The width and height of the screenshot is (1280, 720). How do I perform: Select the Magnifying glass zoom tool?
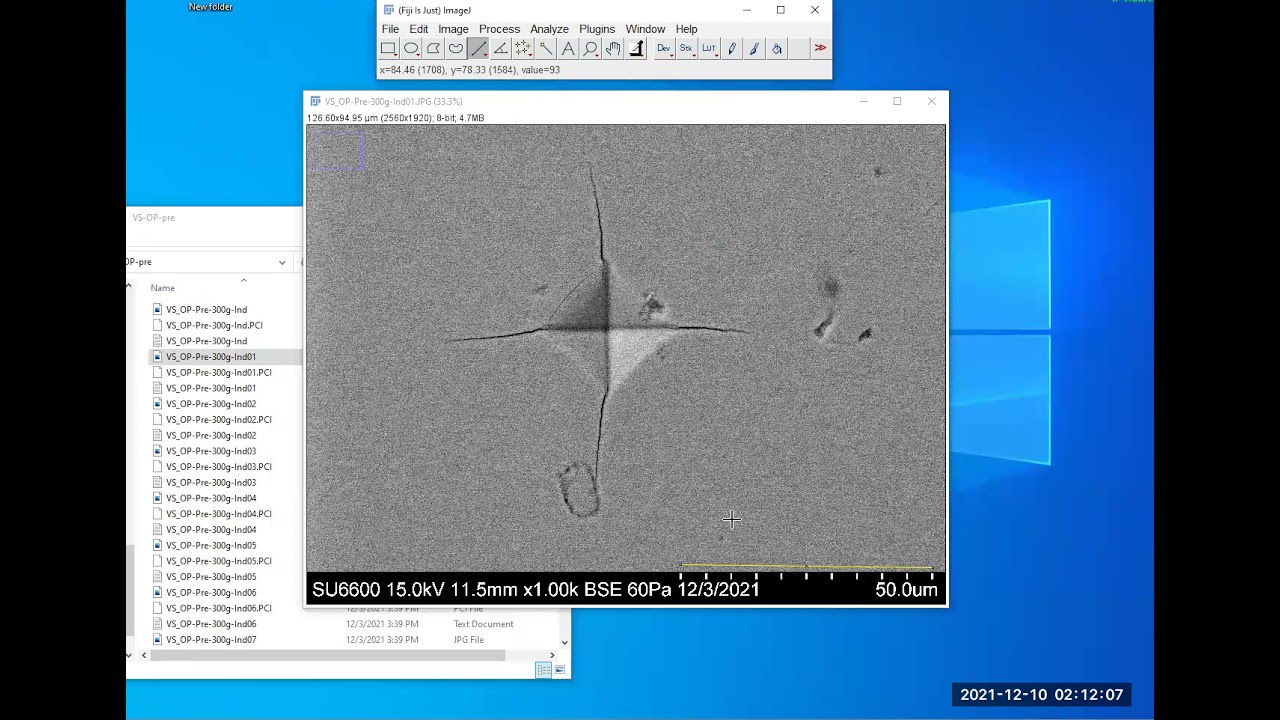[590, 48]
